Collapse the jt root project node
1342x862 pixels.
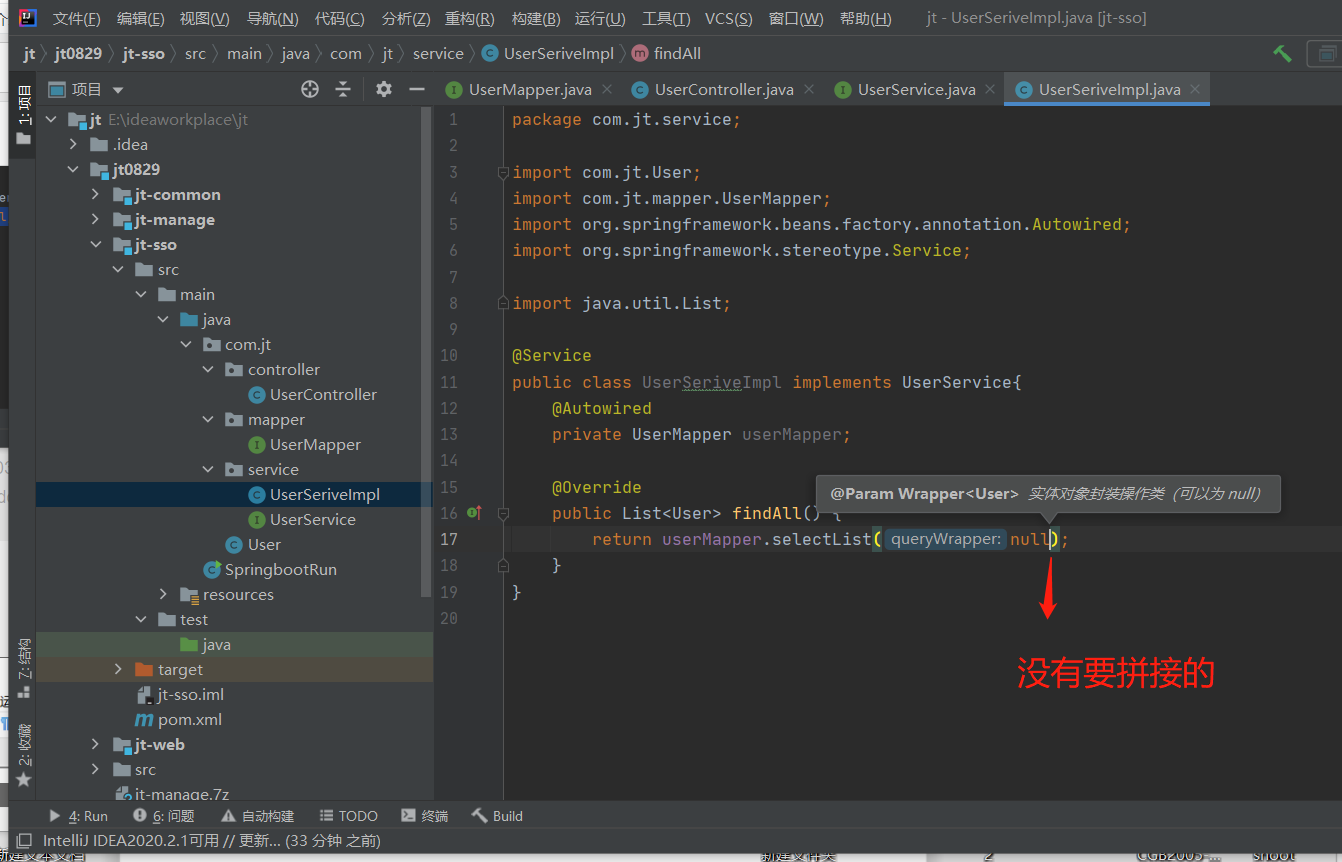[x=51, y=120]
